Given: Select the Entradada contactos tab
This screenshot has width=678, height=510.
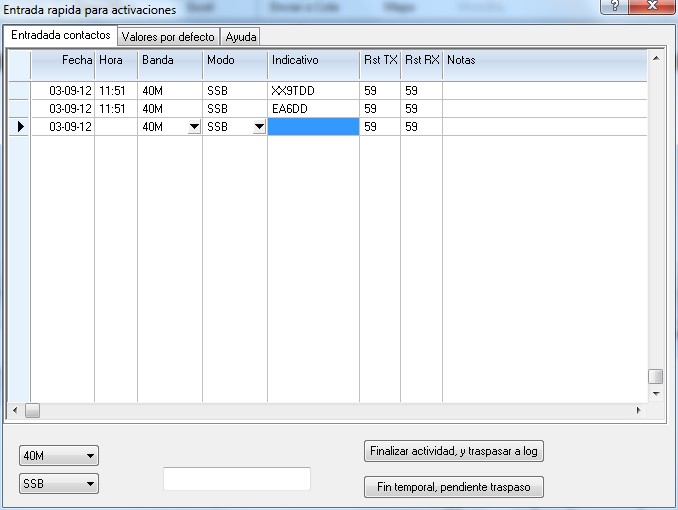Looking at the screenshot, I should [x=60, y=35].
